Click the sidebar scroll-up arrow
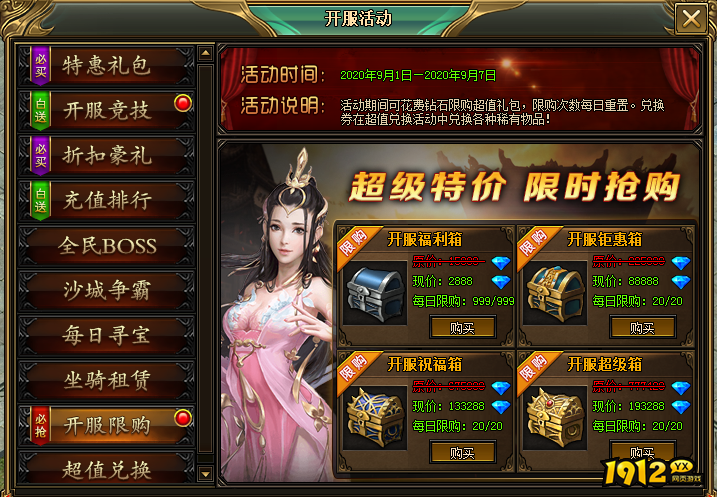Viewport: 717px width, 497px height. (x=205, y=53)
